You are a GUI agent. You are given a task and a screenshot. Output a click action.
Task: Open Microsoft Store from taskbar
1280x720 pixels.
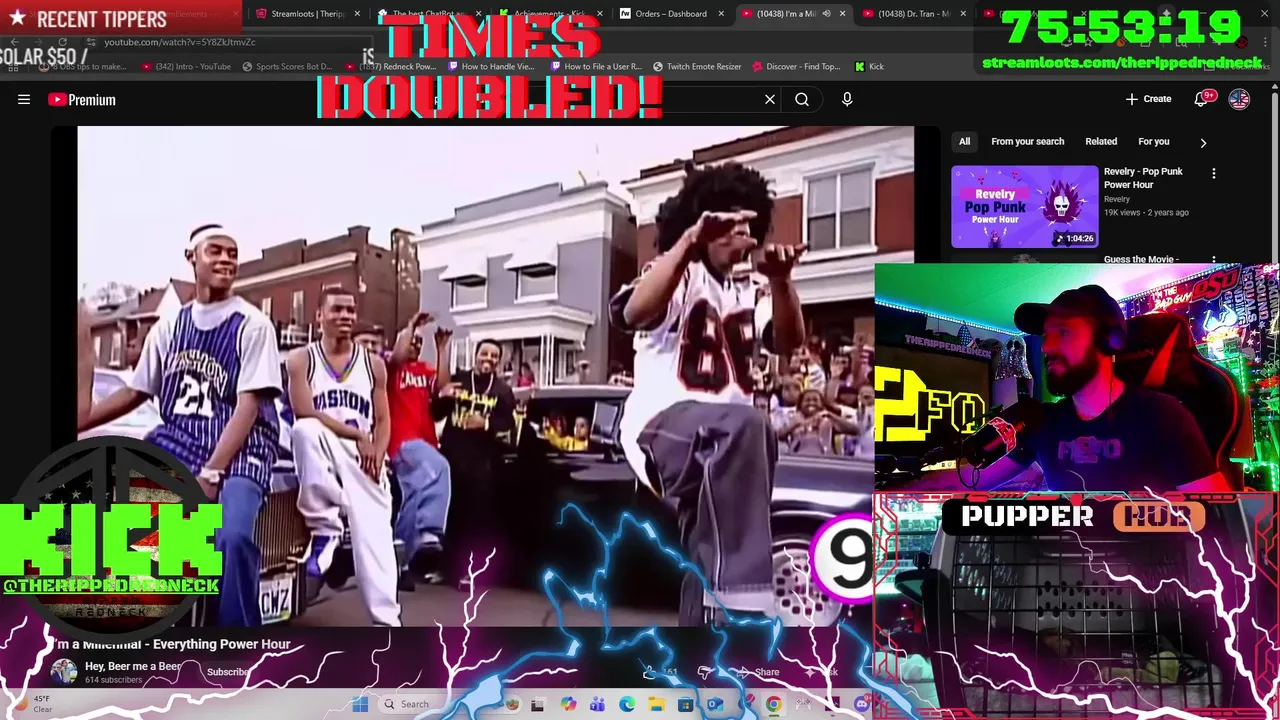click(685, 704)
